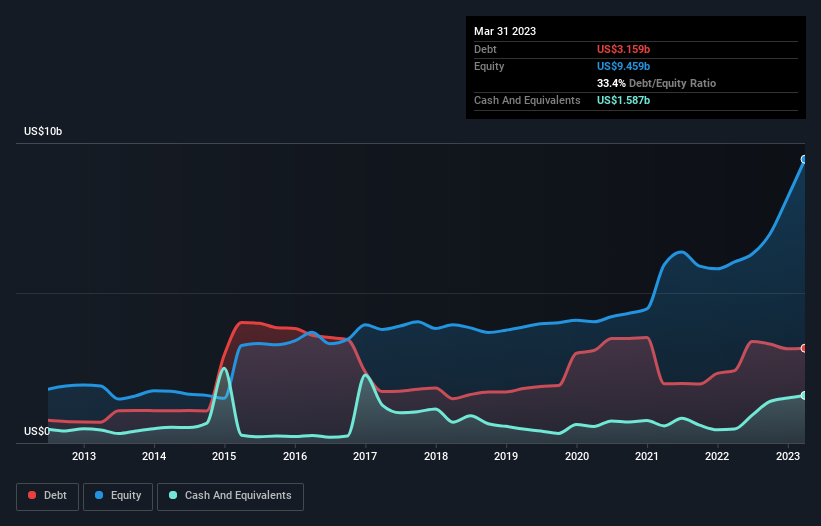This screenshot has height=526, width=821.
Task: Select the Equity endpoint marker at 2023
Action: 804,159
